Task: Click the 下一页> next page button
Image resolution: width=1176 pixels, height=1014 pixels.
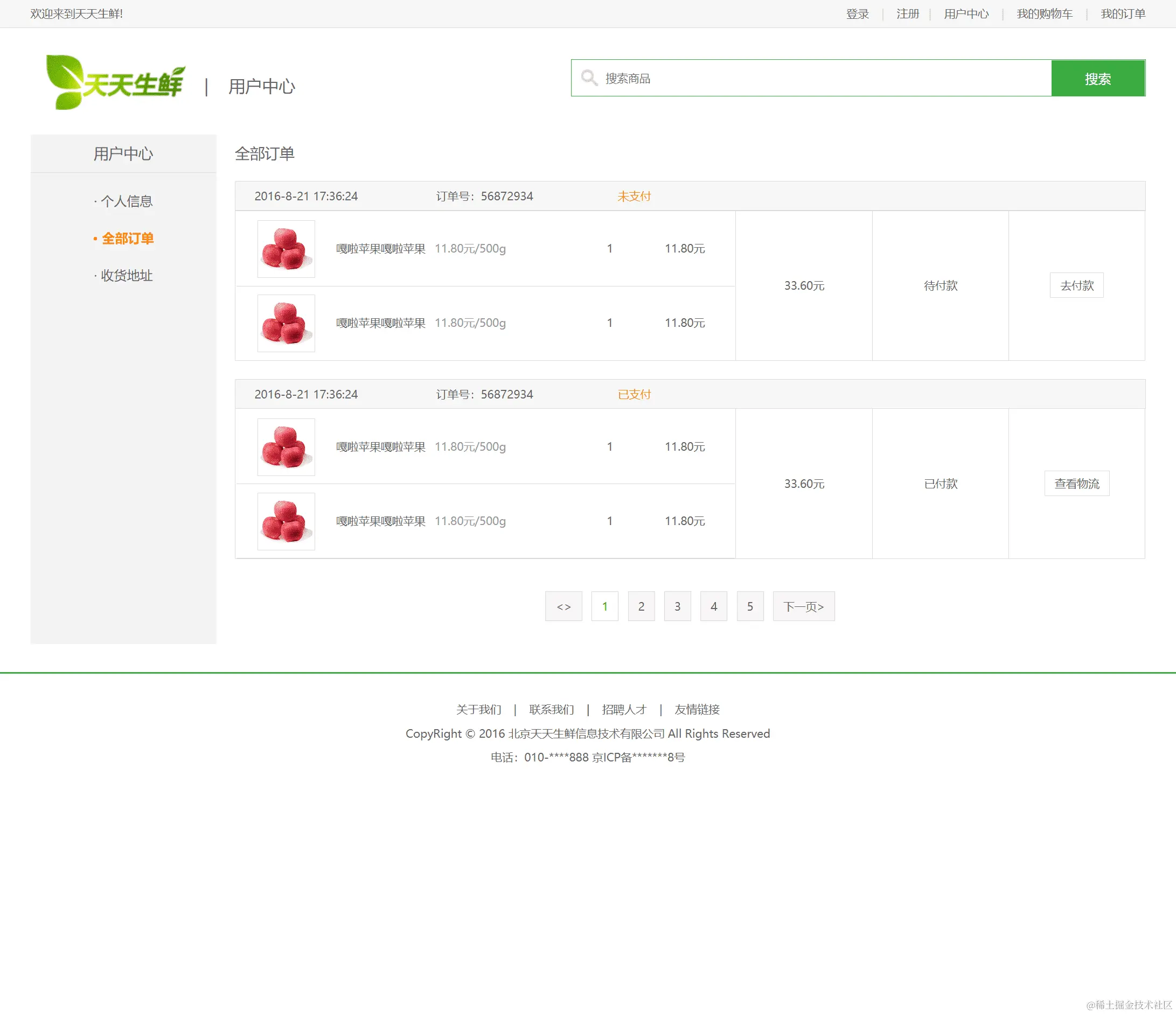Action: point(803,606)
